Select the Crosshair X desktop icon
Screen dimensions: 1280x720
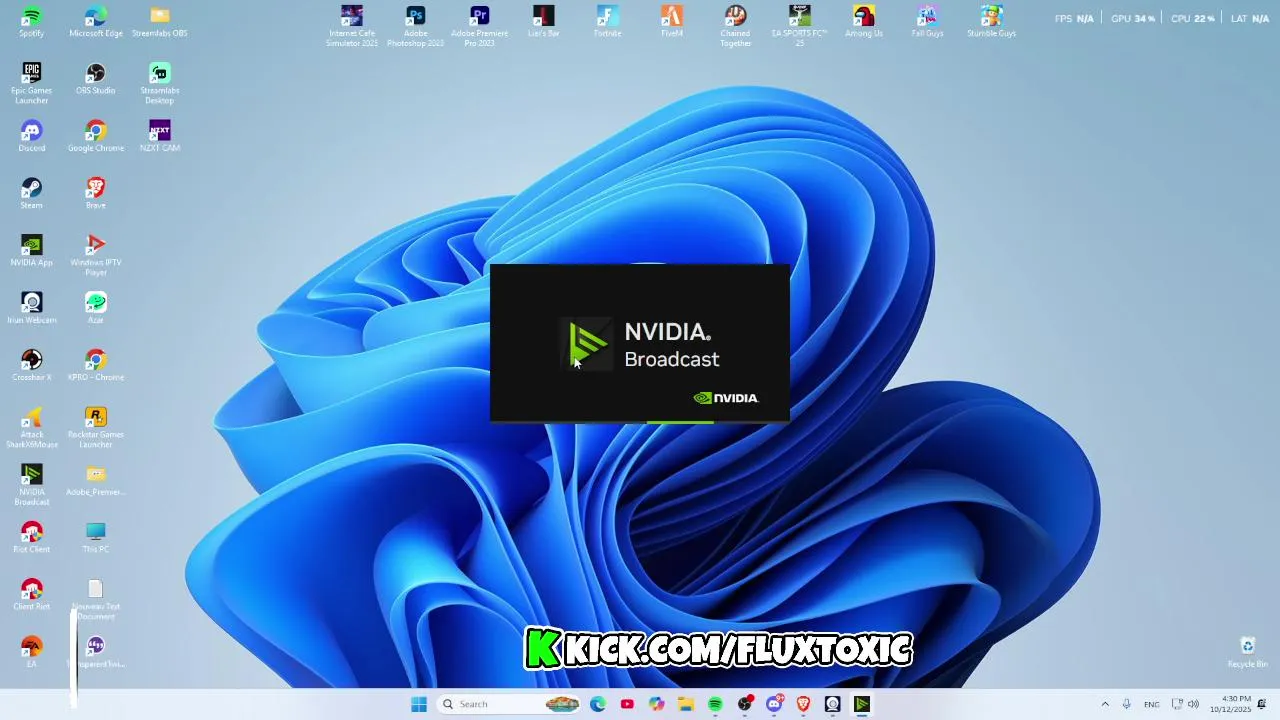(31, 366)
